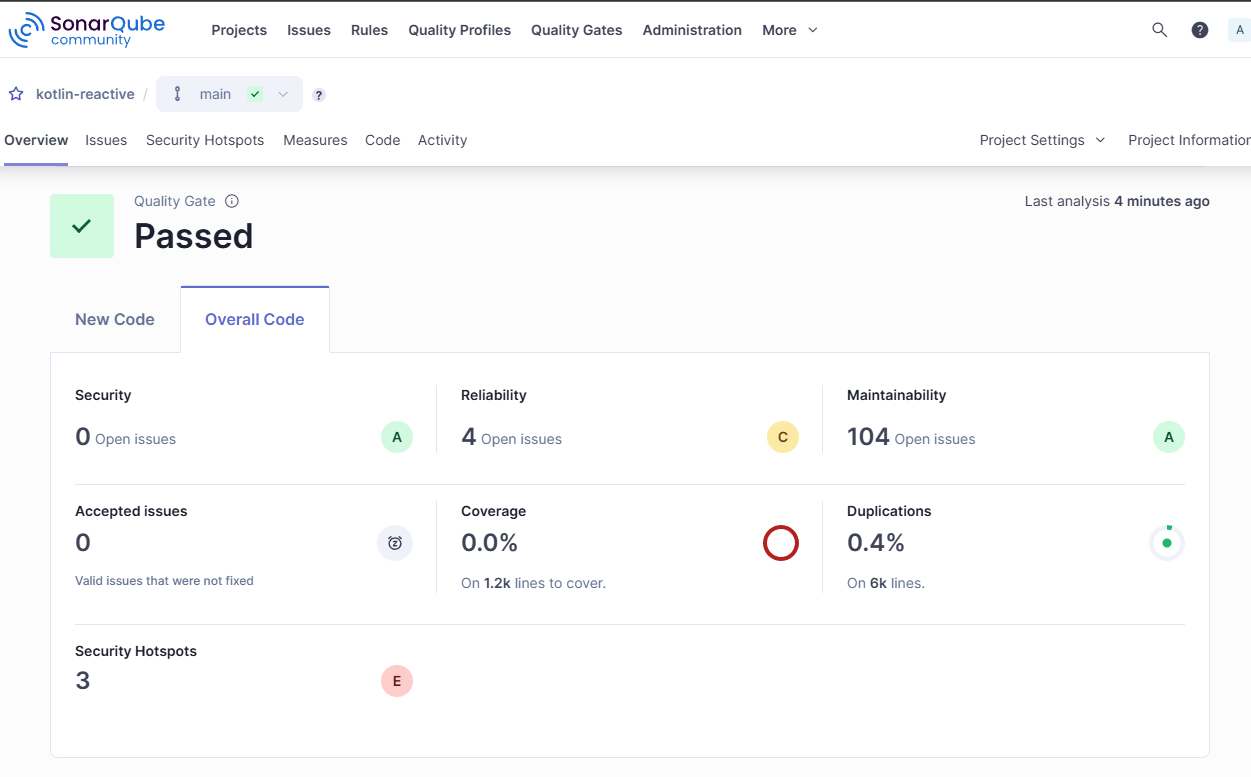The image size is (1251, 777).
Task: Expand the Project Settings dropdown
Action: [1042, 140]
